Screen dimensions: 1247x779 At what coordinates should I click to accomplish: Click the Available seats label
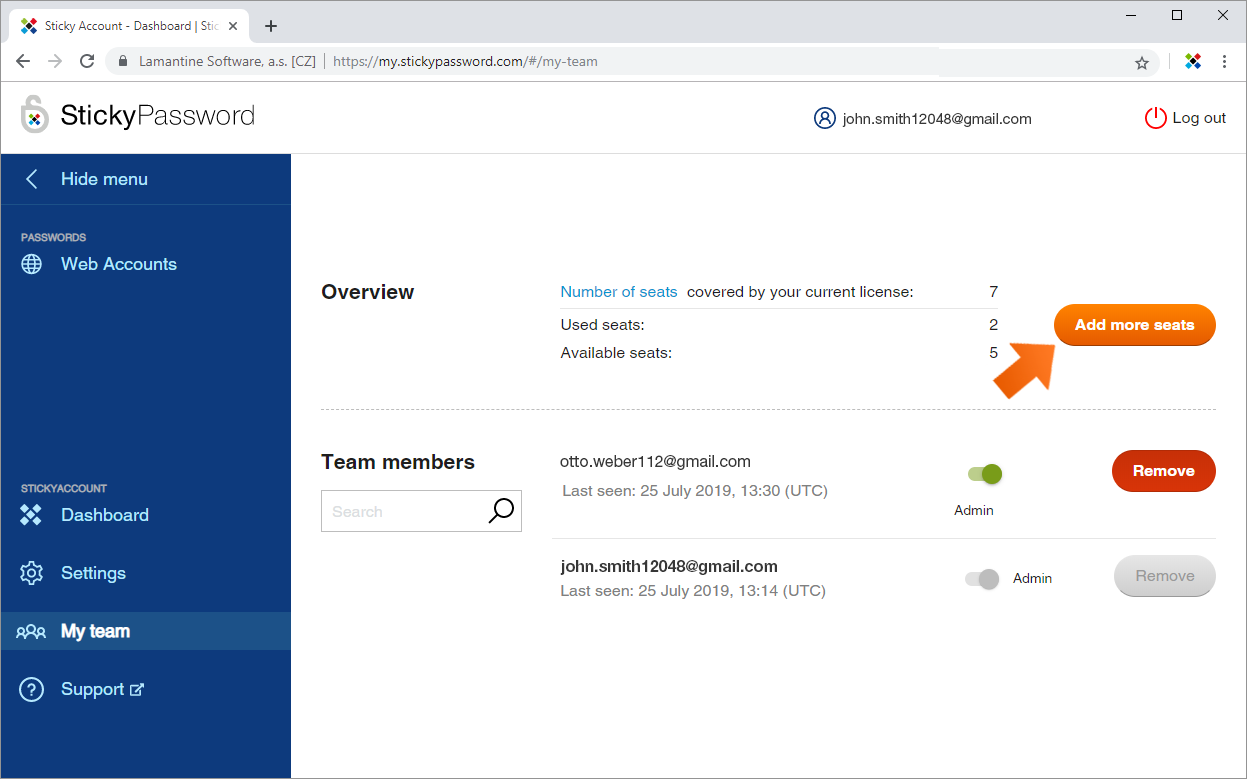coord(616,353)
